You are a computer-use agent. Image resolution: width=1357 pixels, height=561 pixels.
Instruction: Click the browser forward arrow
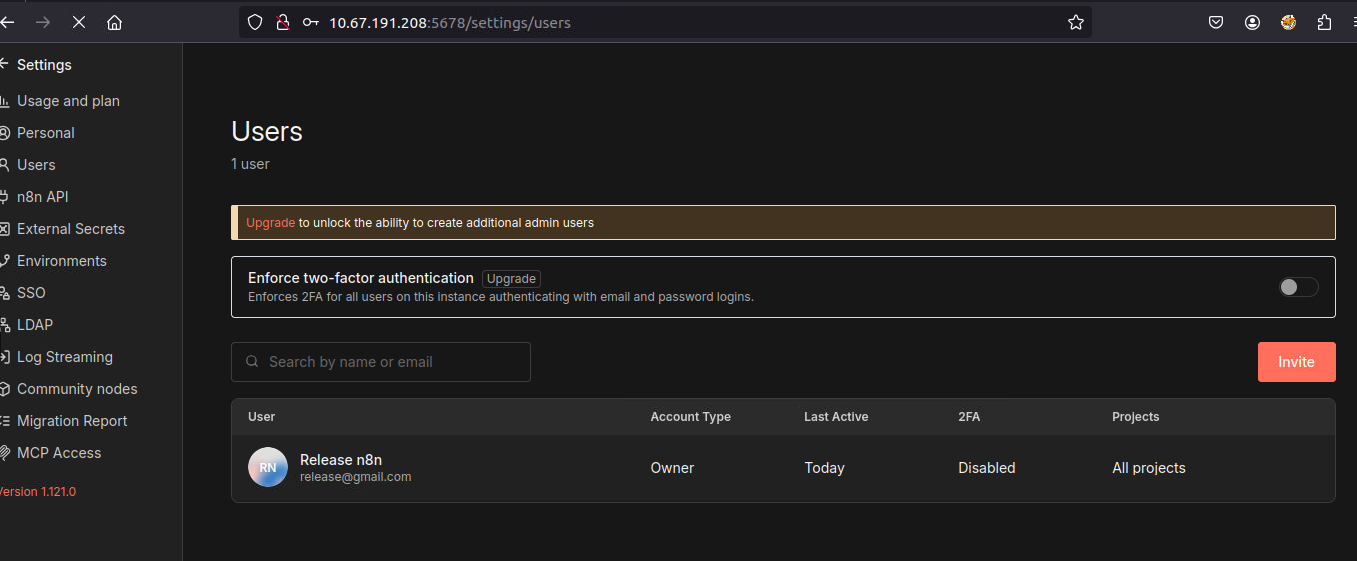[42, 22]
